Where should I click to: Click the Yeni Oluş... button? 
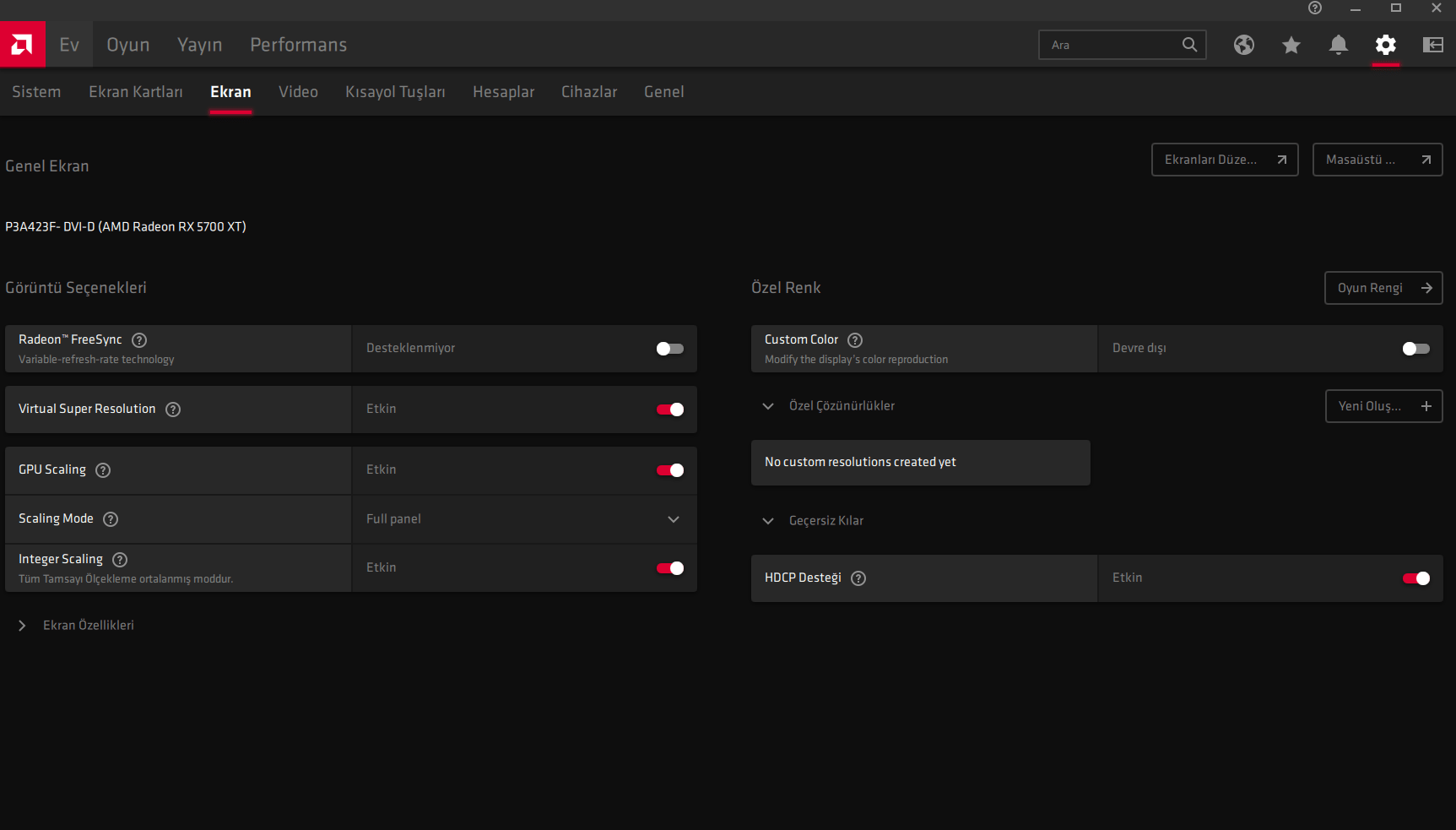click(1383, 406)
